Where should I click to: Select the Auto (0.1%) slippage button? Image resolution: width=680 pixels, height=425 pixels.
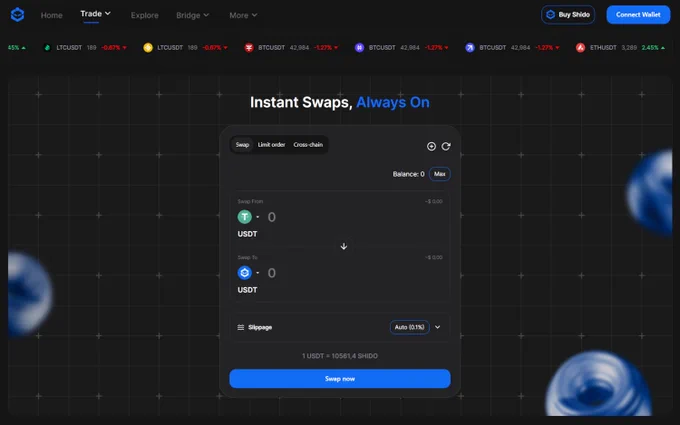(x=410, y=327)
